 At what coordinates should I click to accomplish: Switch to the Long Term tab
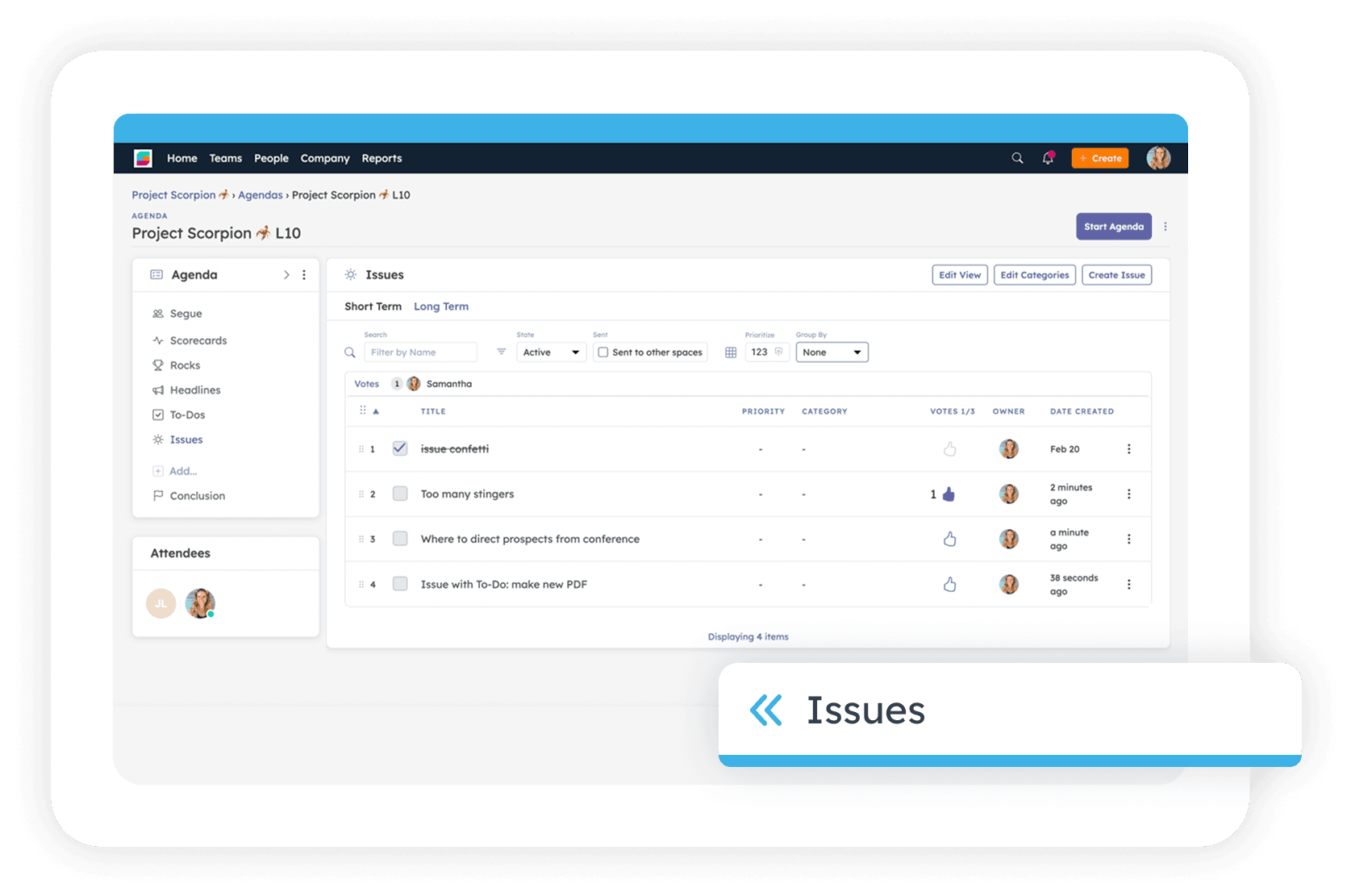tap(440, 306)
